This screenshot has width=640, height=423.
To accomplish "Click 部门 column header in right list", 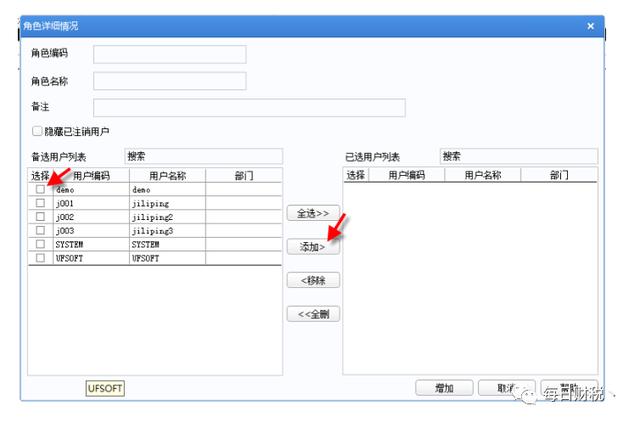I will (558, 175).
